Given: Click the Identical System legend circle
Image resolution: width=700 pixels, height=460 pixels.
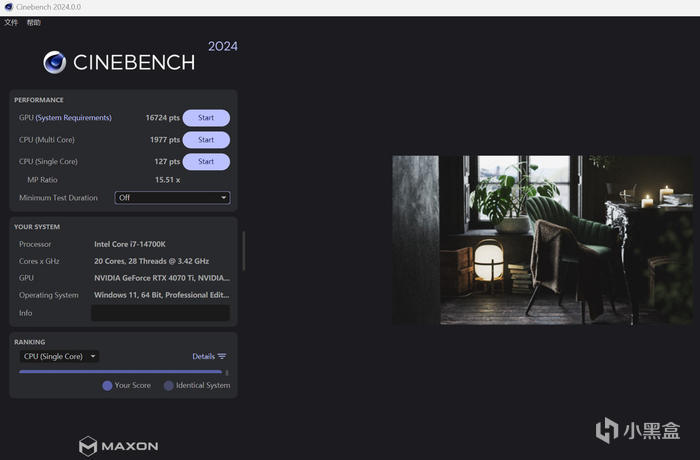Looking at the screenshot, I should click(x=168, y=386).
